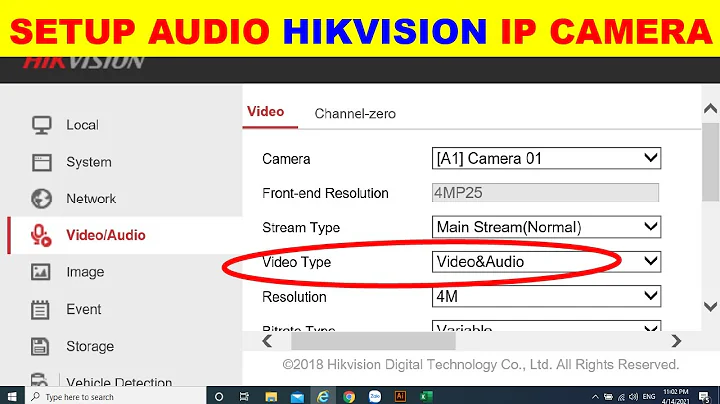
Task: Click the vertical scrollbar down arrow
Action: tap(710, 306)
